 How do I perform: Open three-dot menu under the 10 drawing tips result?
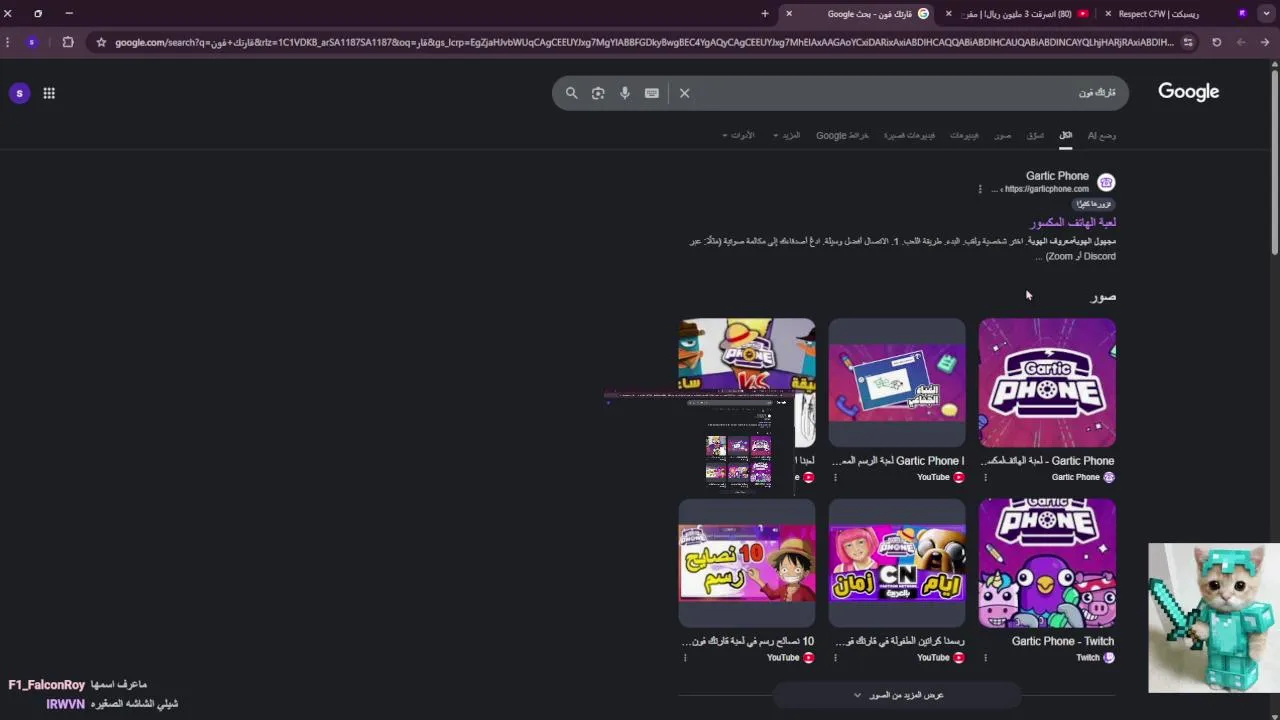(x=685, y=657)
